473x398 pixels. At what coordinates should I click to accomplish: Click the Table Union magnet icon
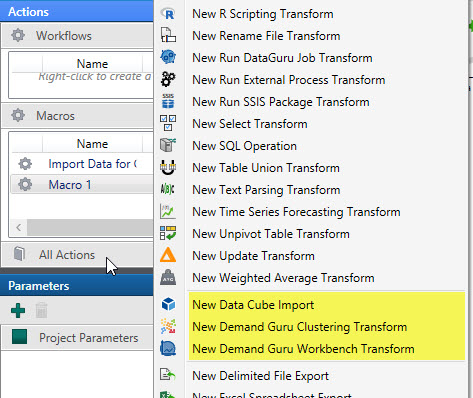click(x=168, y=167)
